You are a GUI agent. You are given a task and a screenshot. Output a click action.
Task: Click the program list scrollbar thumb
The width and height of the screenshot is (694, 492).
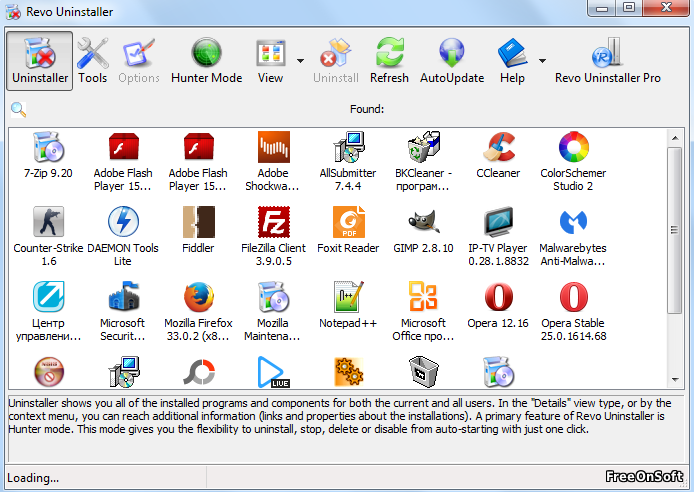(x=675, y=230)
